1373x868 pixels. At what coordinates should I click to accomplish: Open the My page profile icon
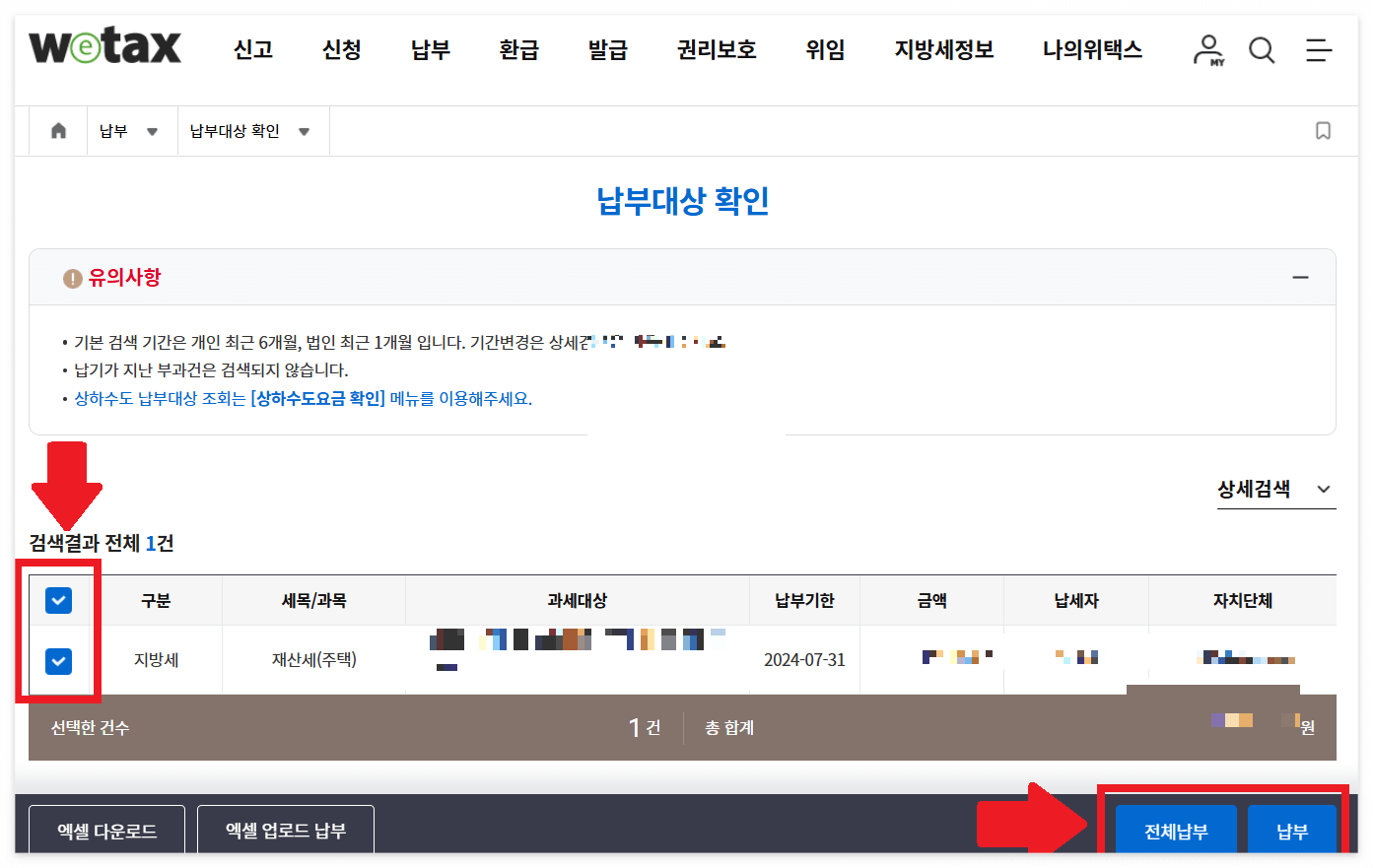coord(1208,50)
